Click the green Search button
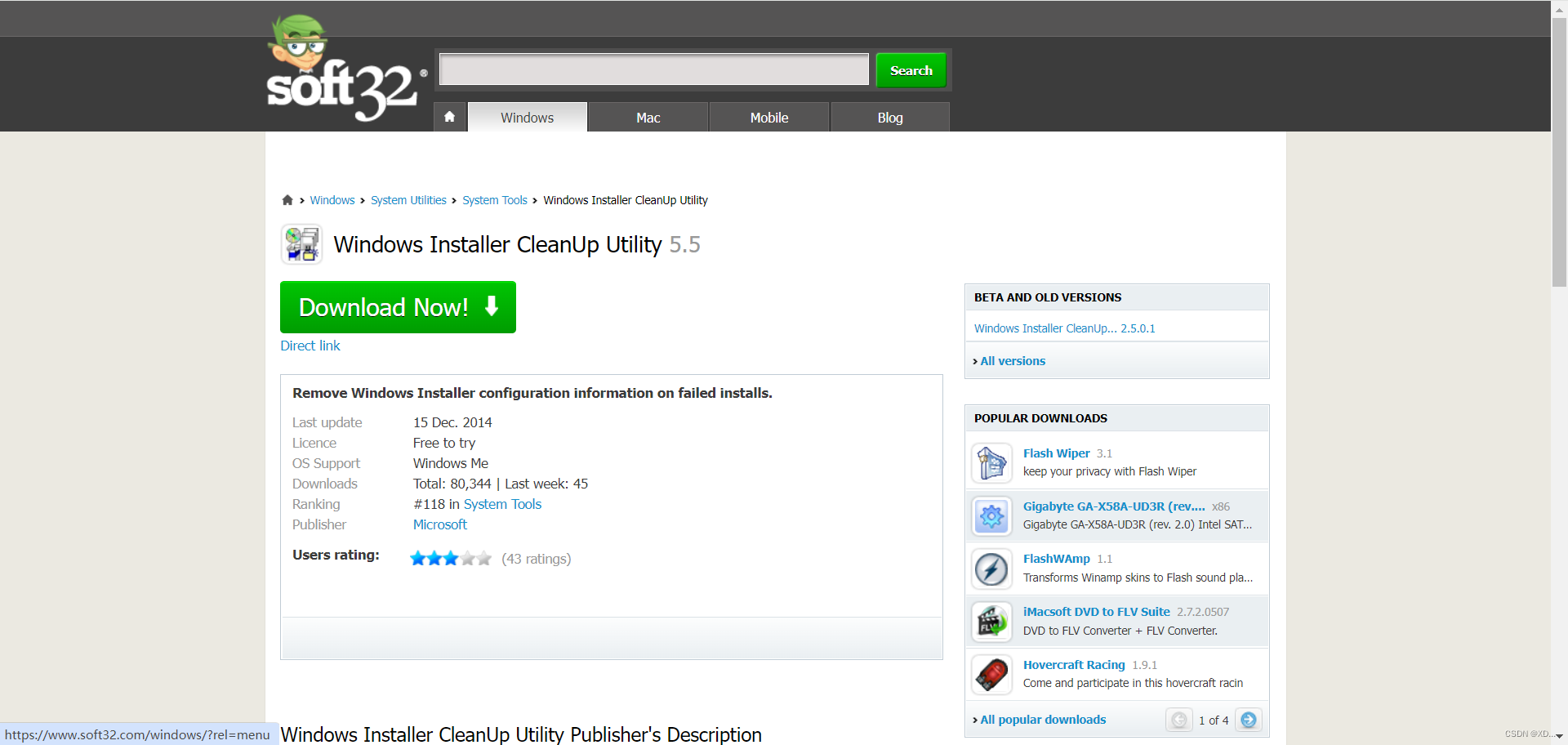Screen dimensions: 1568x745 (x=910, y=69)
